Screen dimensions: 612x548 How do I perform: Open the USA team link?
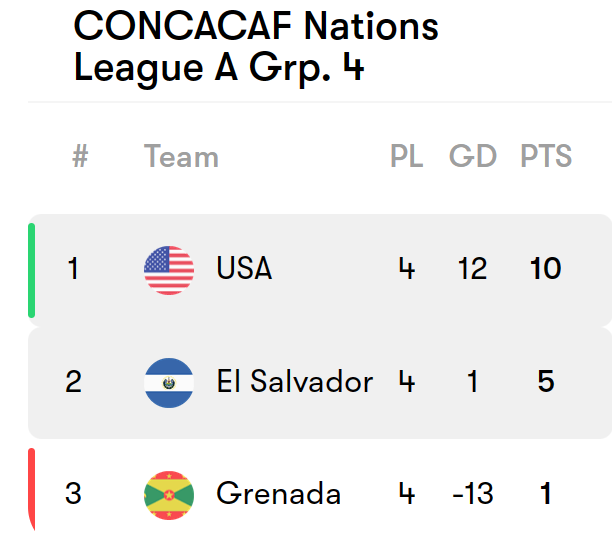click(244, 269)
